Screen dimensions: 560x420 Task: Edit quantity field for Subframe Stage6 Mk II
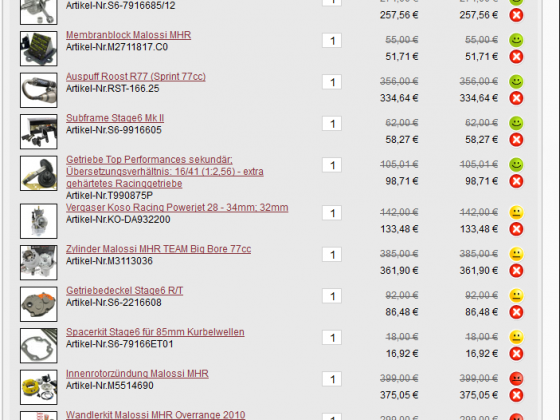[x=332, y=124]
